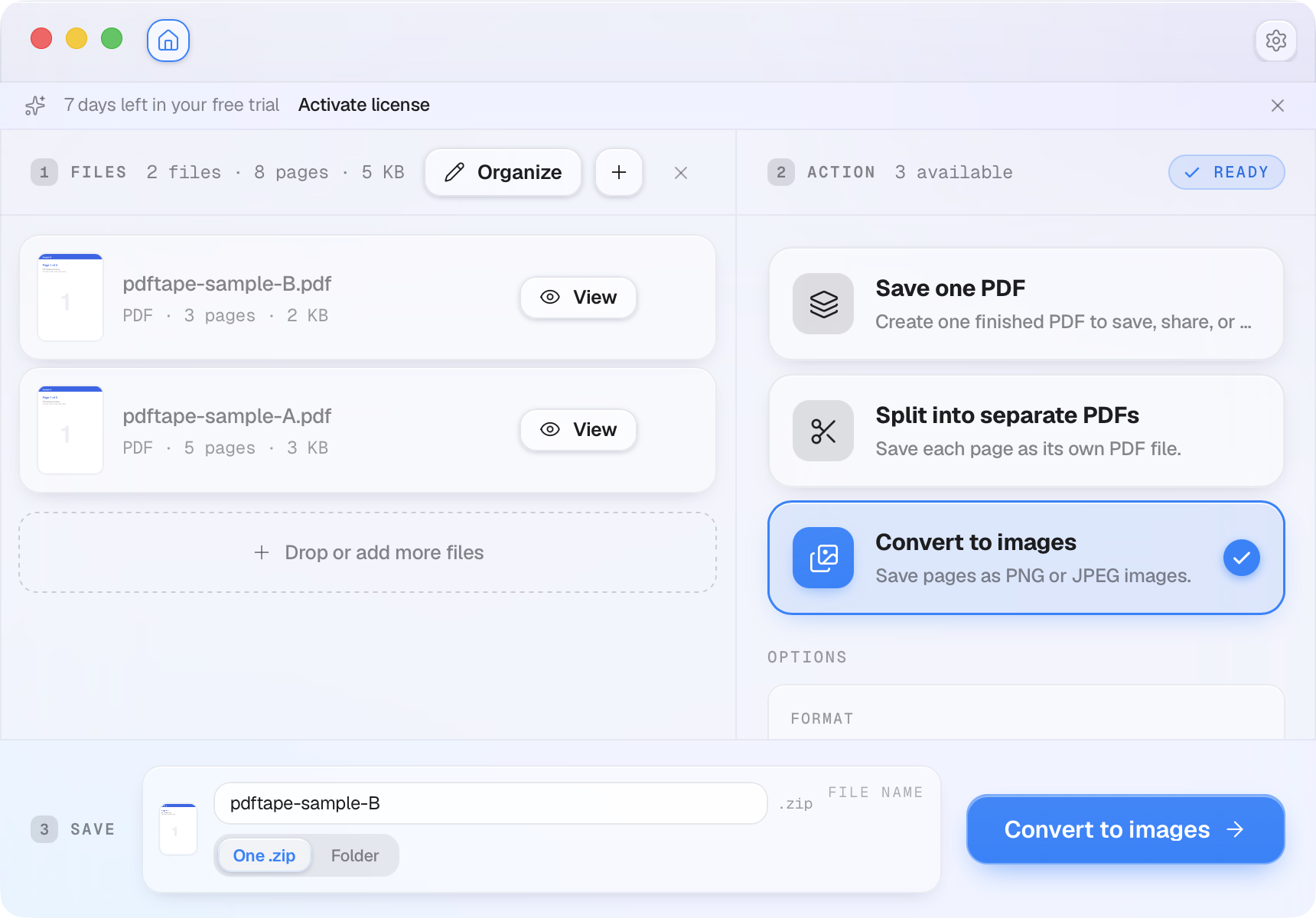
Task: Click the save output thumbnail preview
Action: point(178,829)
